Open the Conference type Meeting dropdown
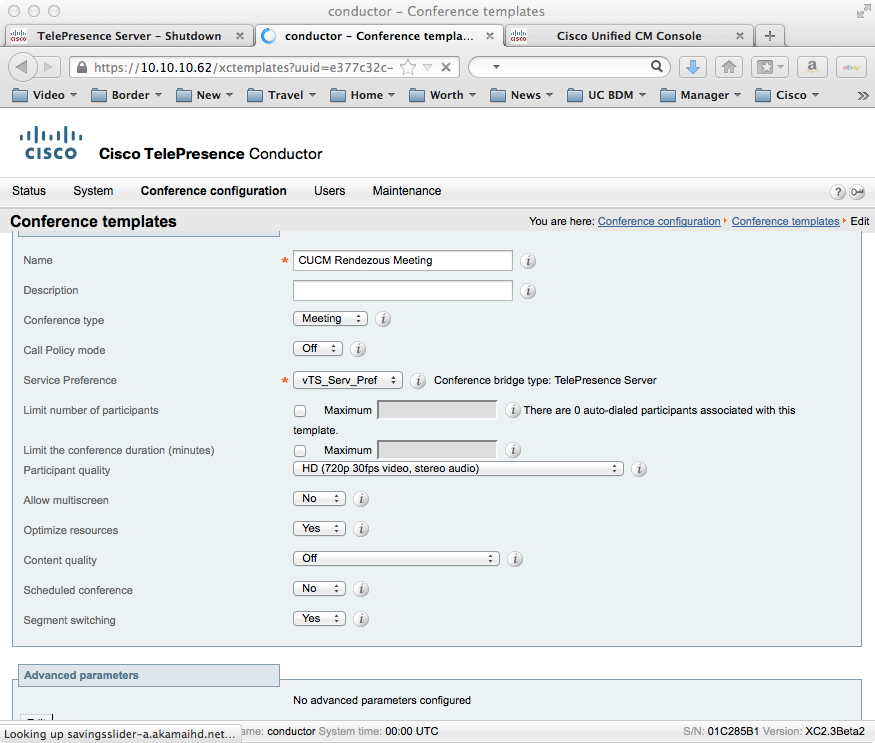The width and height of the screenshot is (875, 743). [330, 318]
